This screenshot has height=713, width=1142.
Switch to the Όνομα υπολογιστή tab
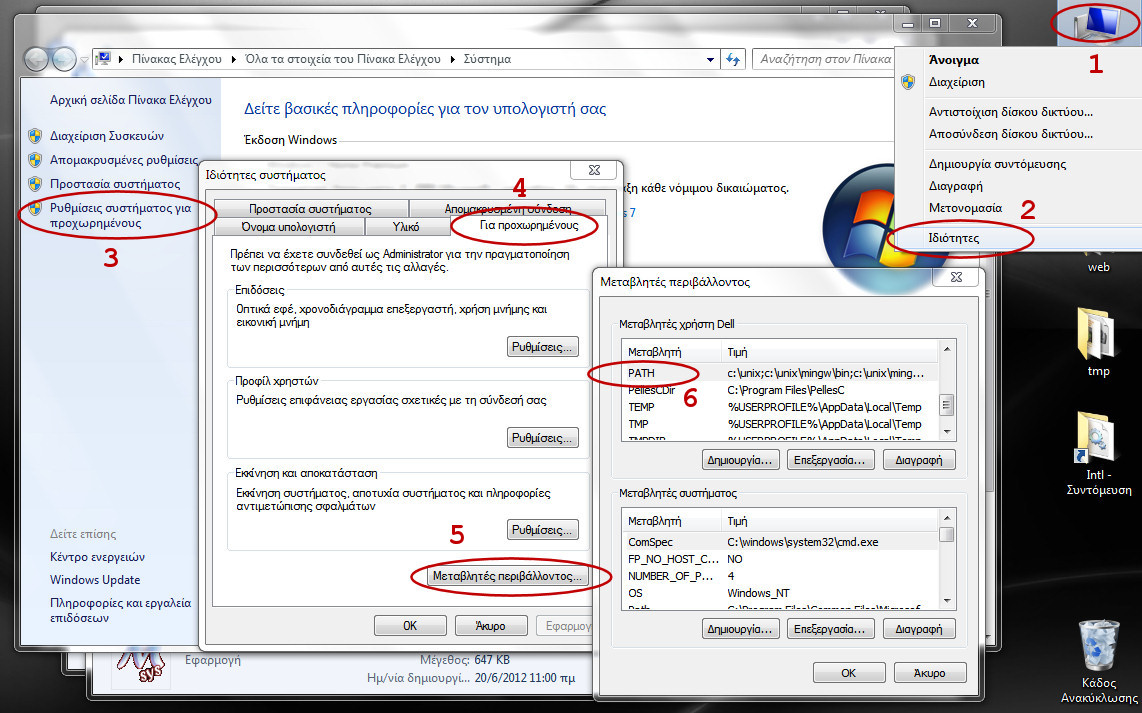pos(288,227)
